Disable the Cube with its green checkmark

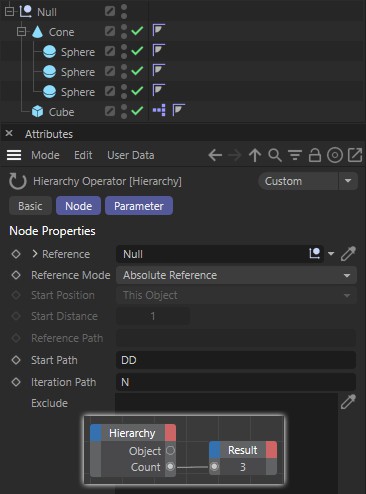coord(137,111)
